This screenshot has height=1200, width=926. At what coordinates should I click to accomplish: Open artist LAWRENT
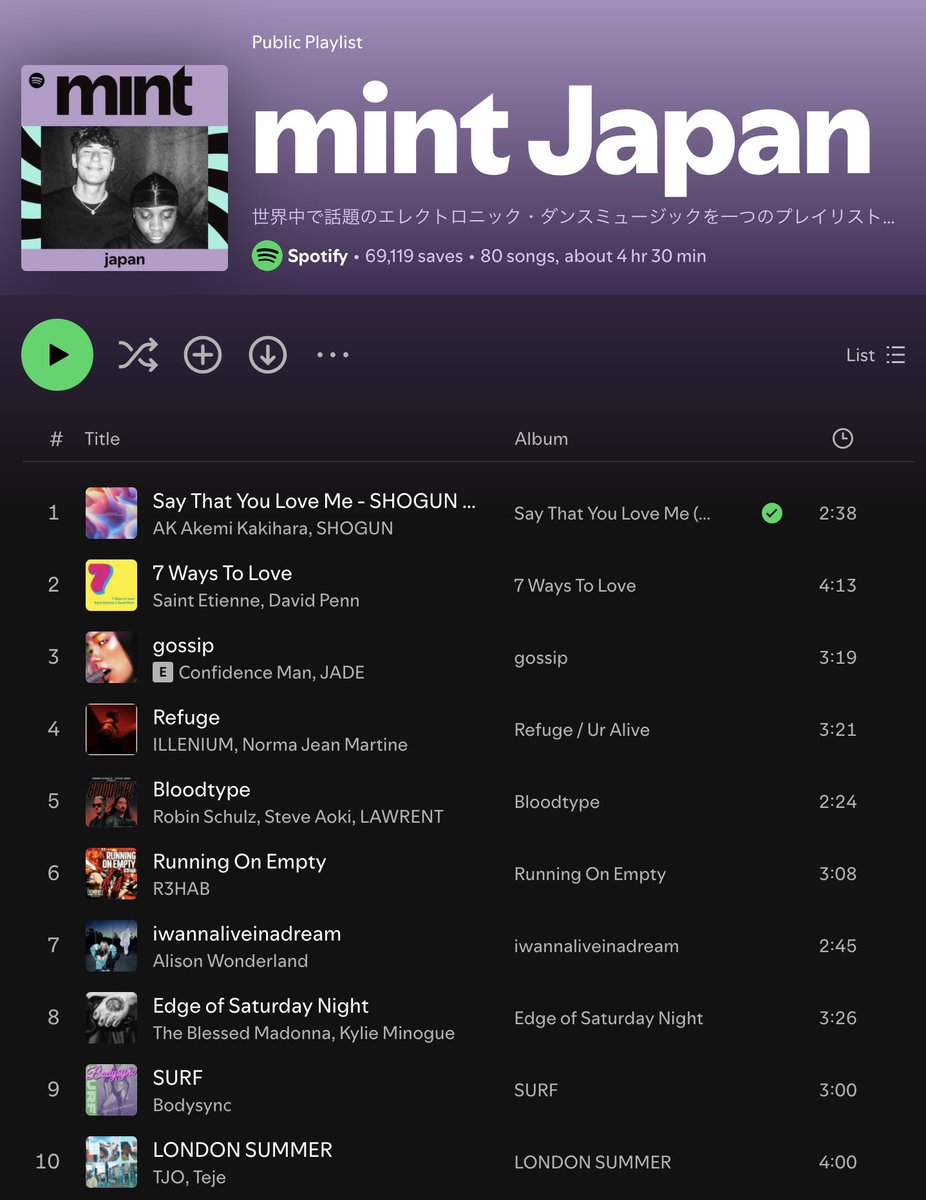tap(400, 816)
